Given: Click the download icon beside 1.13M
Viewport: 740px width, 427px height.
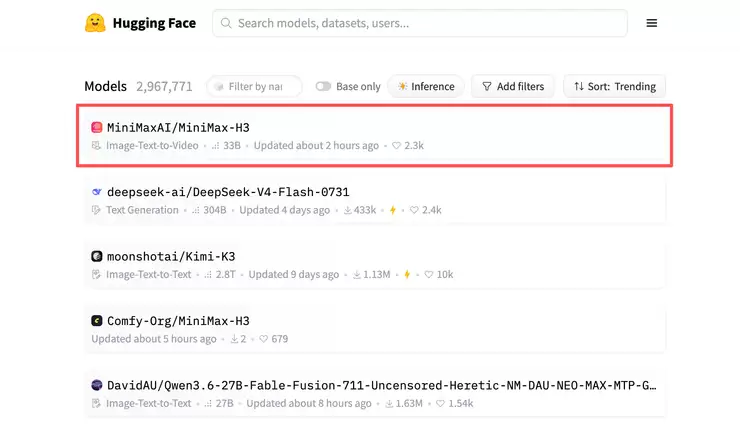Looking at the screenshot, I should [x=357, y=274].
